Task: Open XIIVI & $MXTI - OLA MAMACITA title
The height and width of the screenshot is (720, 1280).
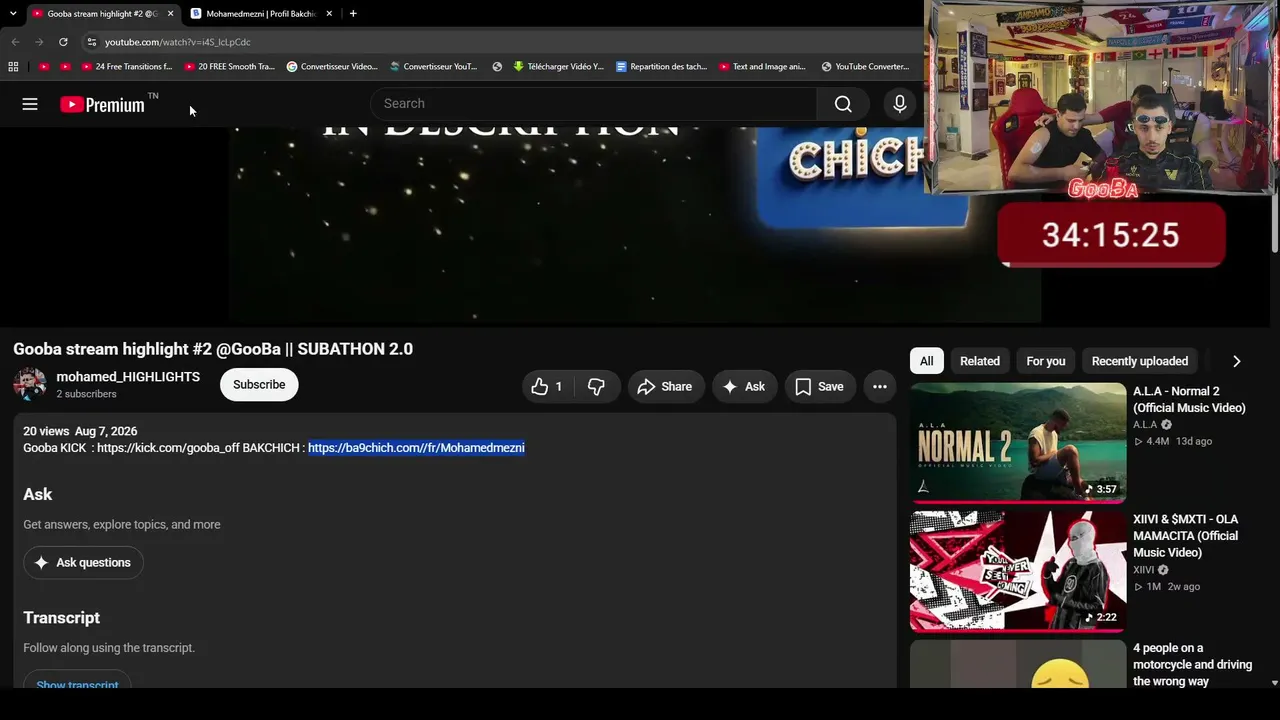Action: coord(1186,536)
